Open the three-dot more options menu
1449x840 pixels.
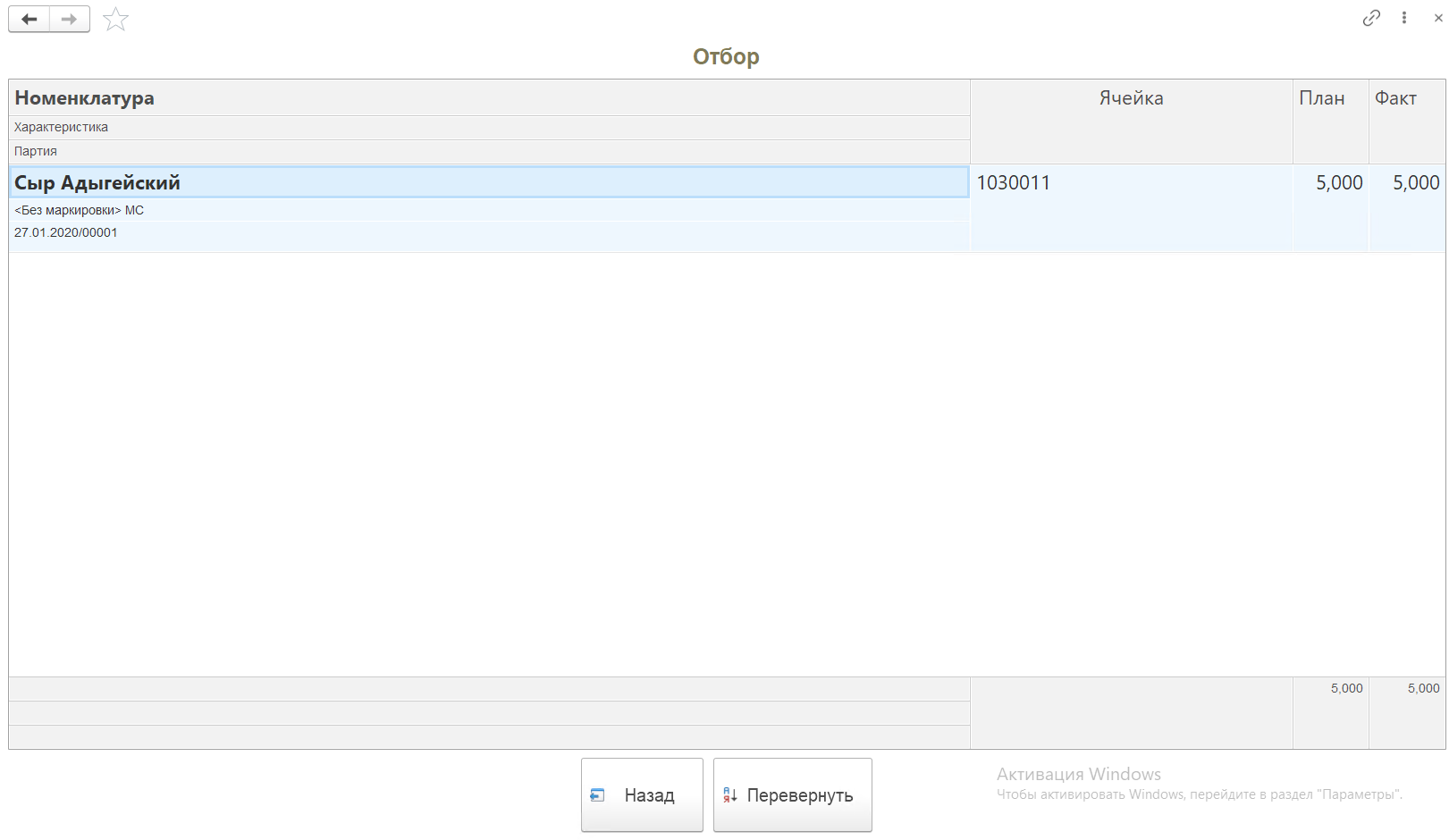tap(1404, 18)
